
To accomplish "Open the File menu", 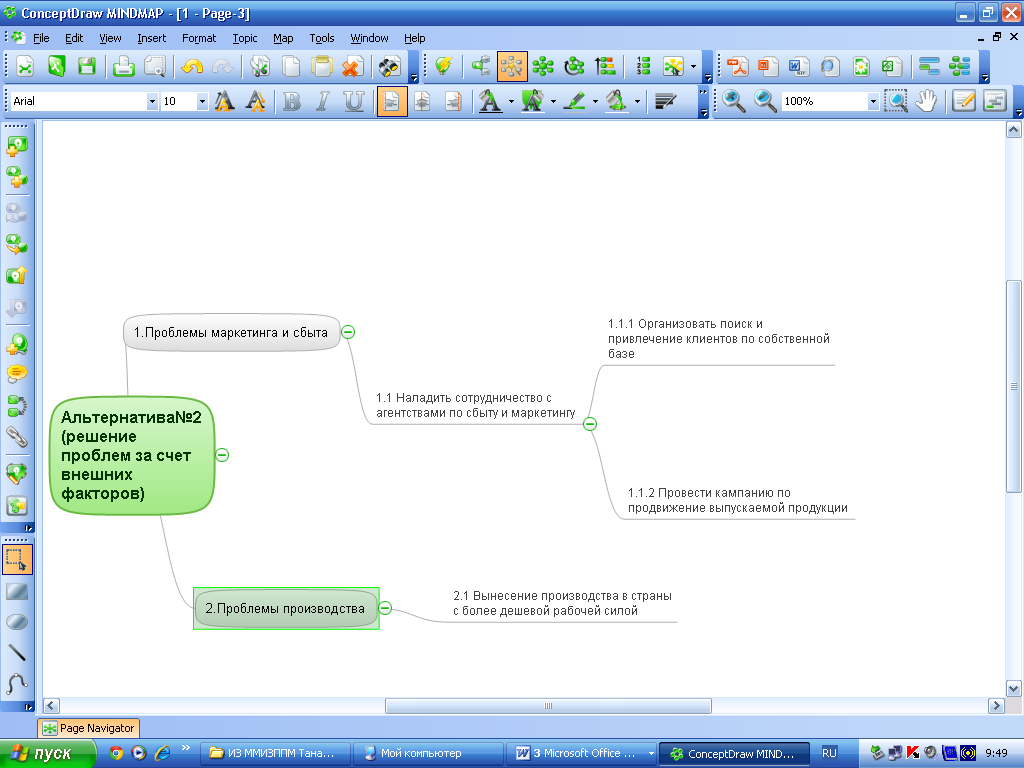I will [x=41, y=39].
